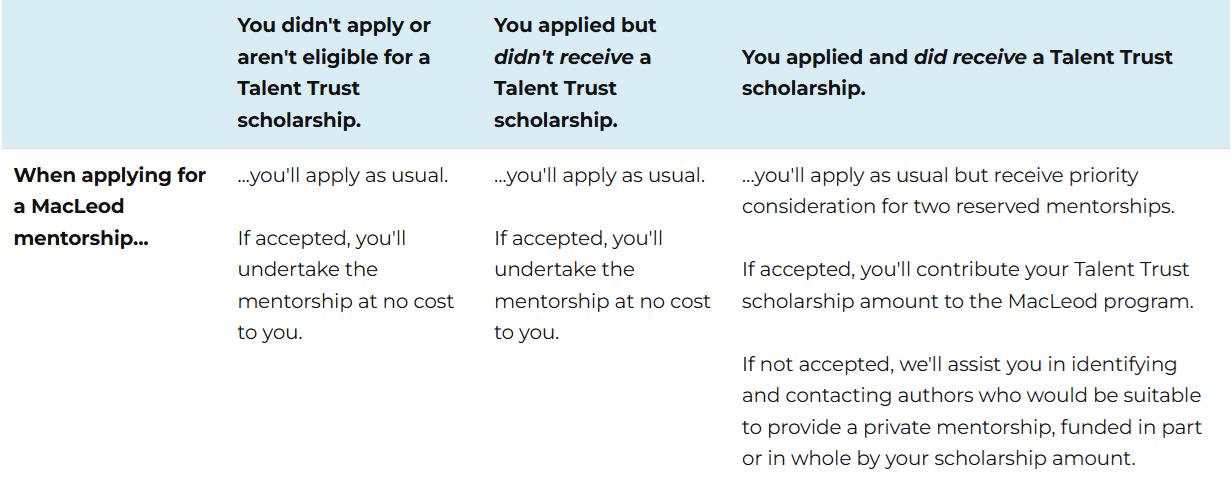
Task: Click the priority consideration paragraph for scholarship recipients
Action: pyautogui.click(x=957, y=191)
